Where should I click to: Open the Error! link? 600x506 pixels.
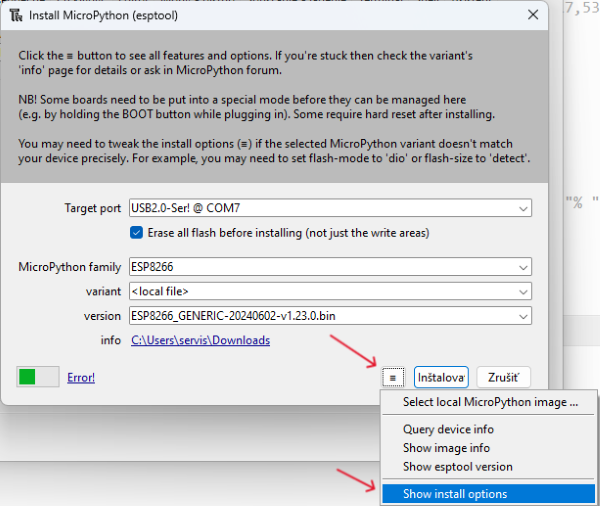(81, 378)
